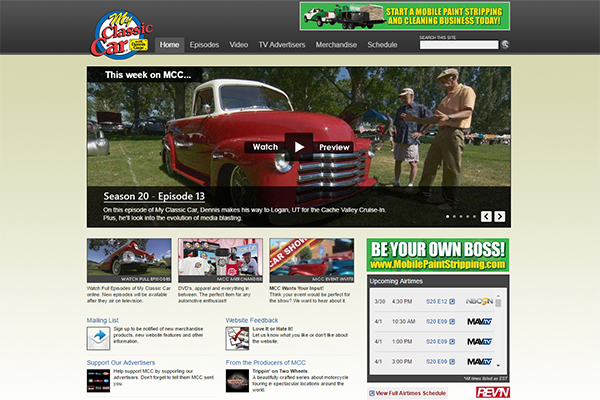Select the first slideshow dot

pyautogui.click(x=448, y=217)
